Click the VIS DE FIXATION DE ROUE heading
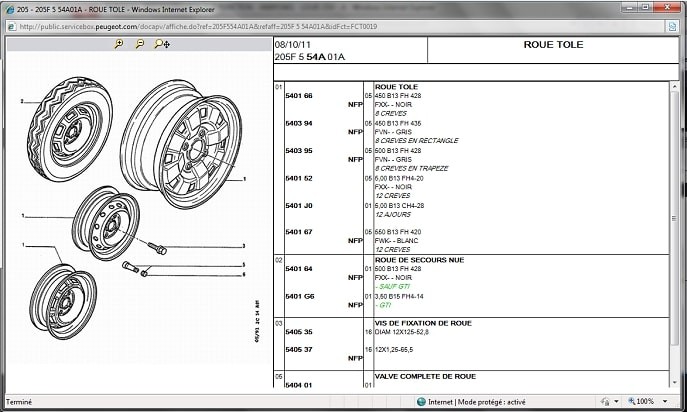Image resolution: width=687 pixels, height=412 pixels. 423,323
